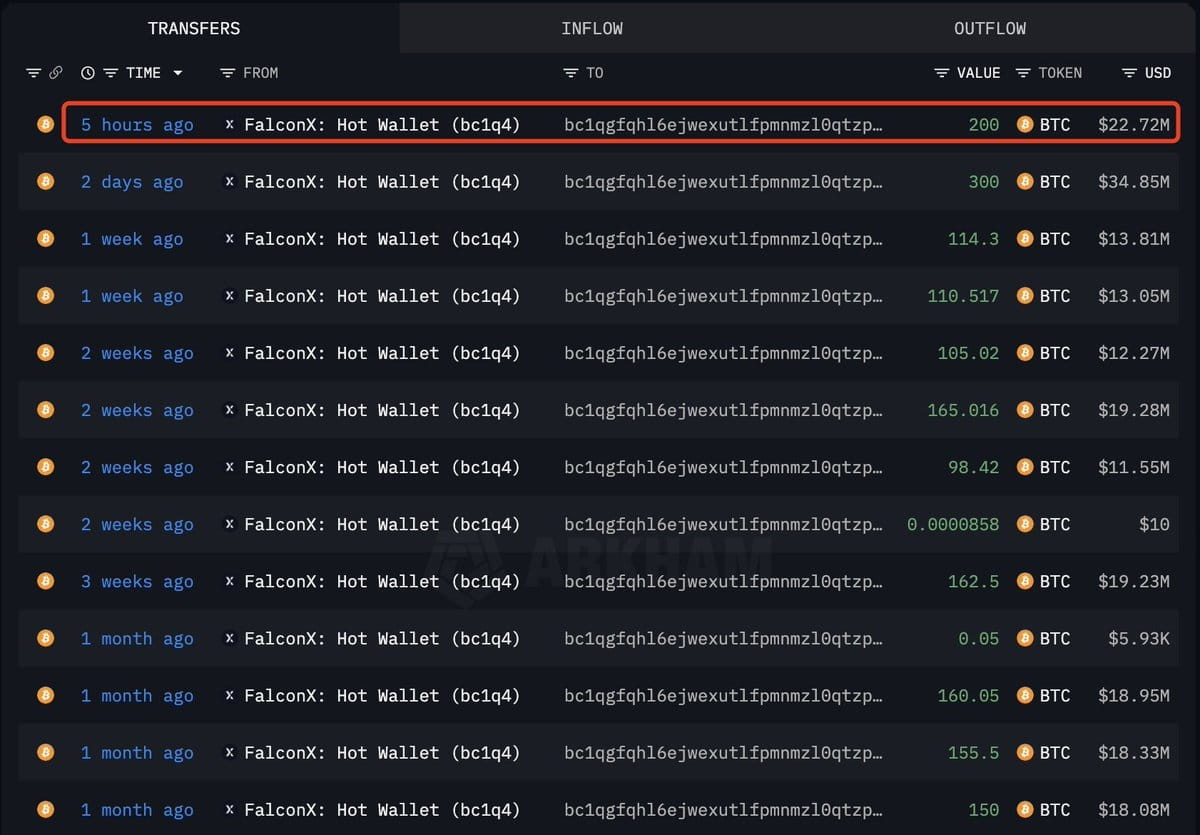Click FalconX logo in the 2 days ago row
The image size is (1200, 835).
coord(230,182)
